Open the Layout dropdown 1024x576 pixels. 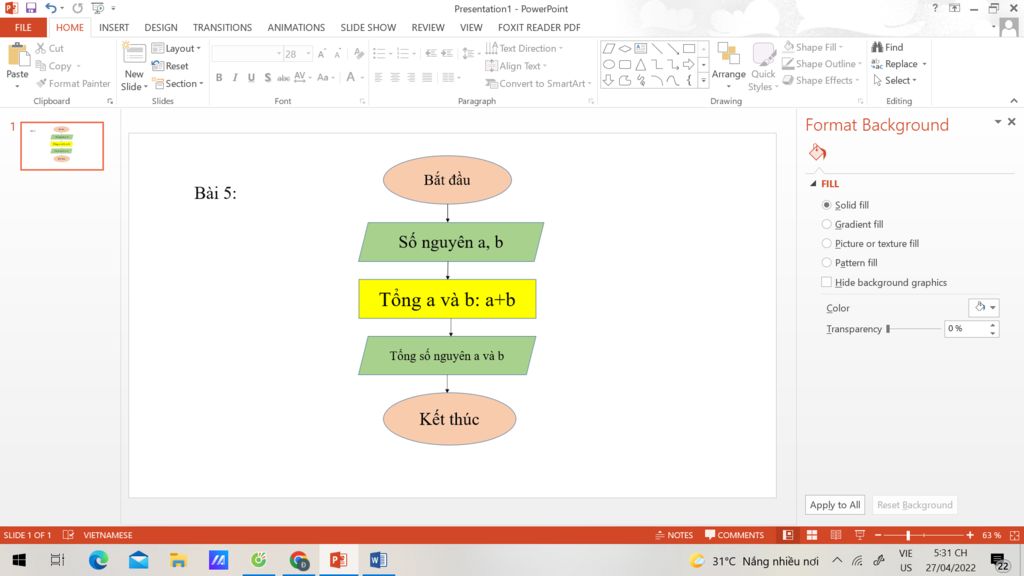click(176, 48)
